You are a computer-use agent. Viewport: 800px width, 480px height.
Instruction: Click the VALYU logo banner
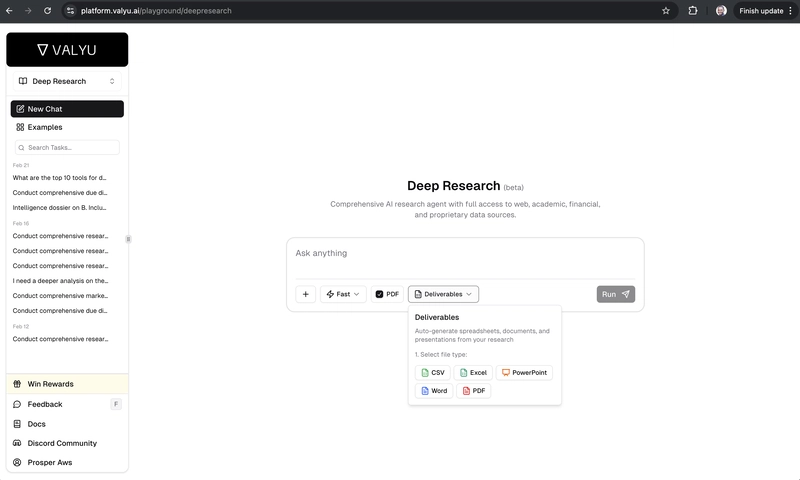coord(67,49)
